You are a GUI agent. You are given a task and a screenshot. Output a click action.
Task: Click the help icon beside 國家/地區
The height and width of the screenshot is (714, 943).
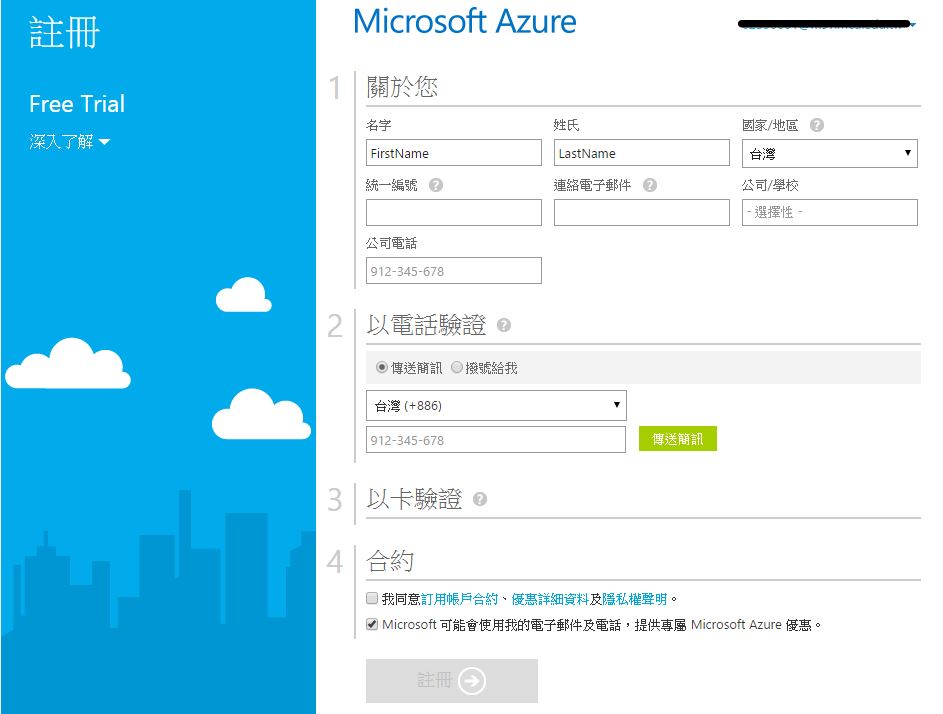tap(816, 125)
